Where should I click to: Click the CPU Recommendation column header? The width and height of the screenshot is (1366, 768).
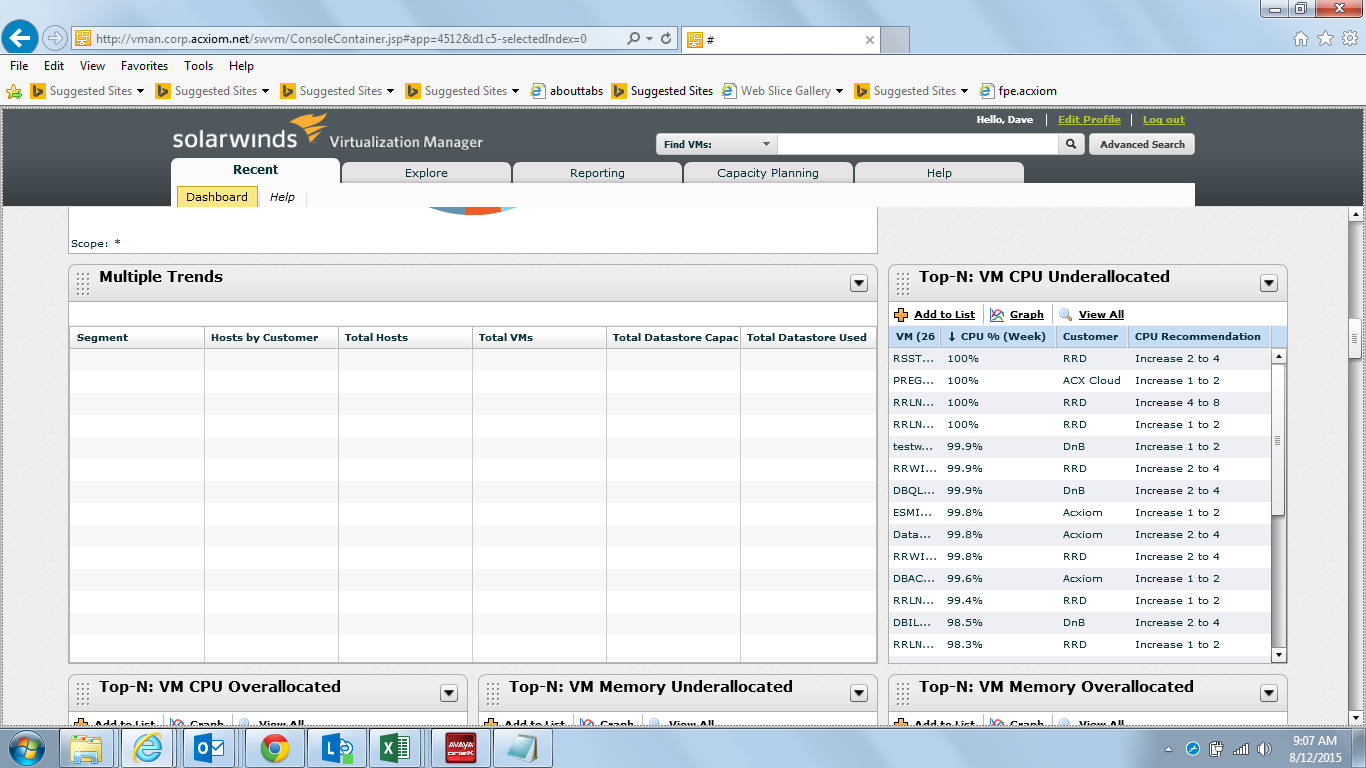pyautogui.click(x=1197, y=337)
